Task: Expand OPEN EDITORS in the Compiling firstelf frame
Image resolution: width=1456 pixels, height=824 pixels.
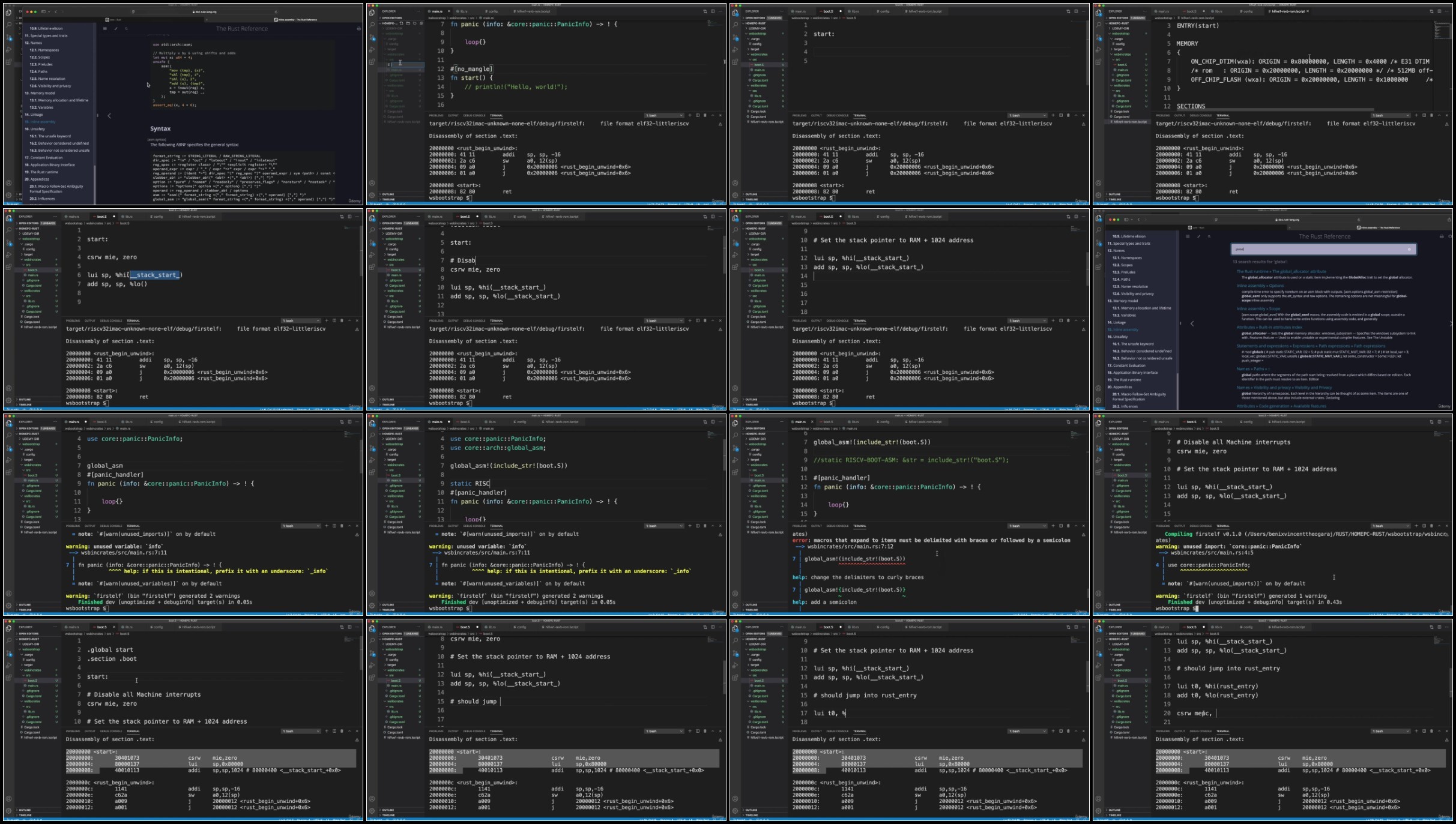Action: pyautogui.click(x=1118, y=429)
